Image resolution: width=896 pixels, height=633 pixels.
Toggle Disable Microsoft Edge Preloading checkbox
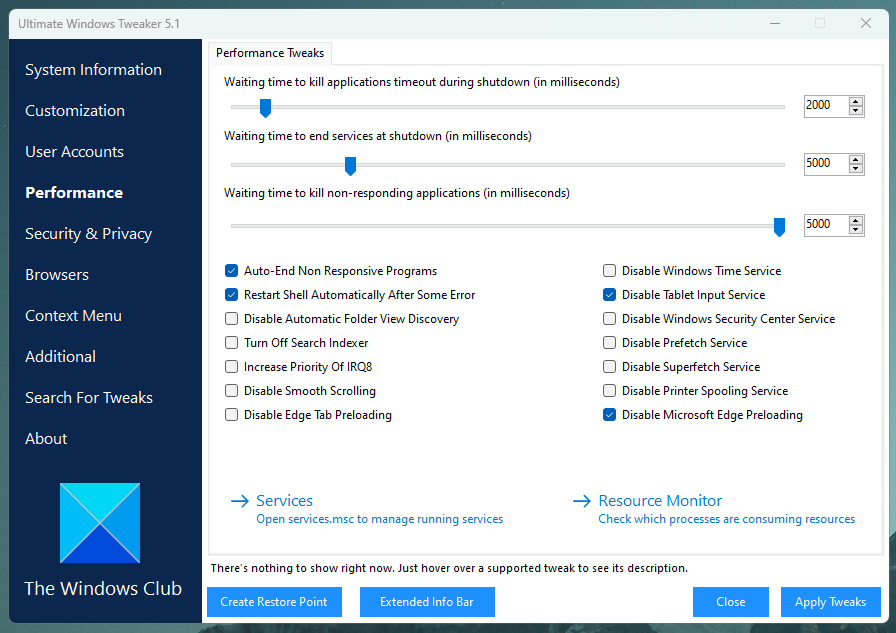610,415
